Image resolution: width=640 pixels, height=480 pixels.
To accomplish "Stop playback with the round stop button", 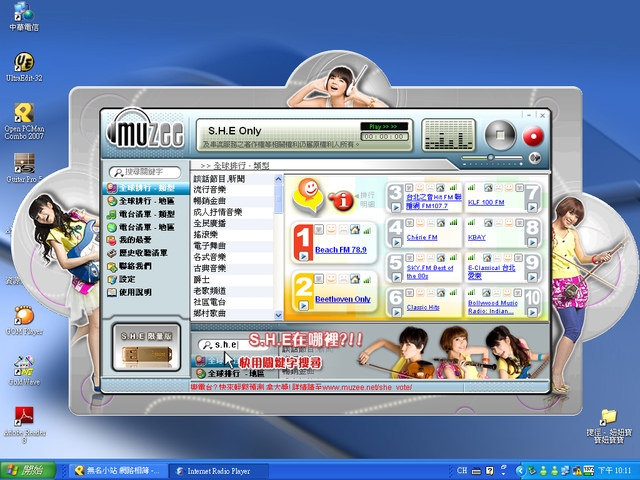I will pos(500,136).
